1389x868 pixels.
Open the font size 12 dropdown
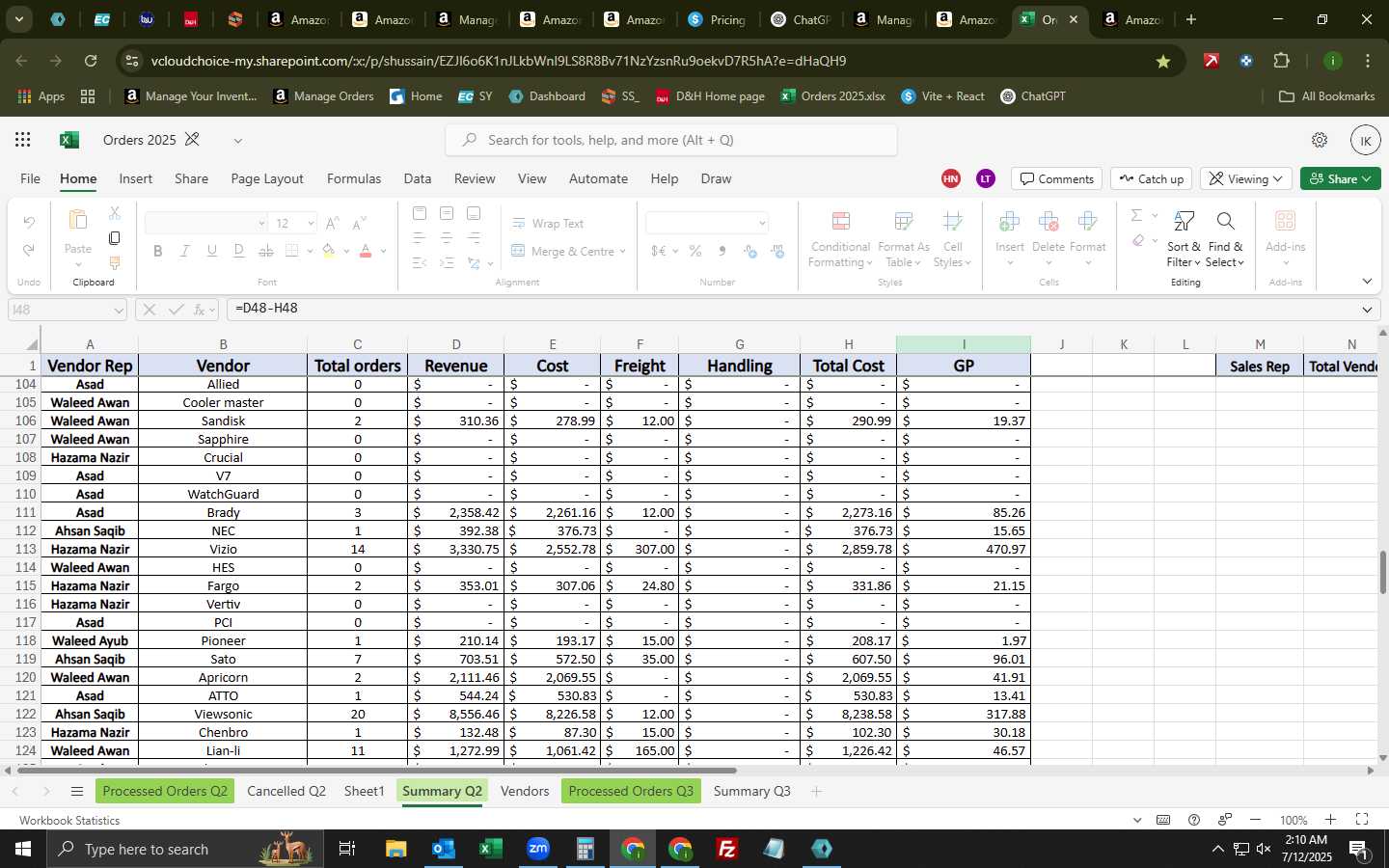pos(311,224)
